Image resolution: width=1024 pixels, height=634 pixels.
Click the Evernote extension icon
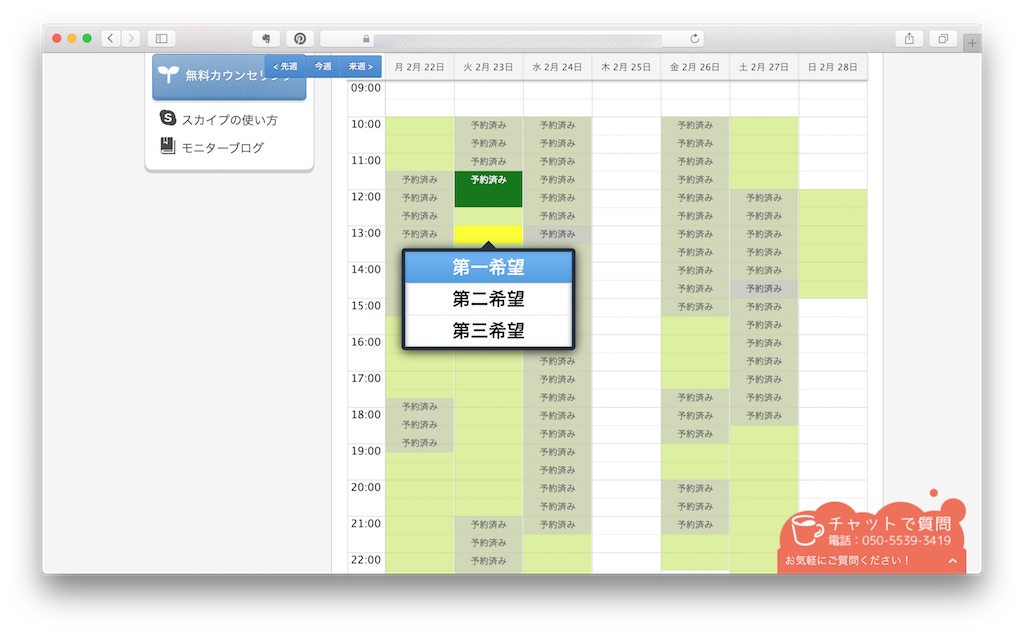click(265, 39)
